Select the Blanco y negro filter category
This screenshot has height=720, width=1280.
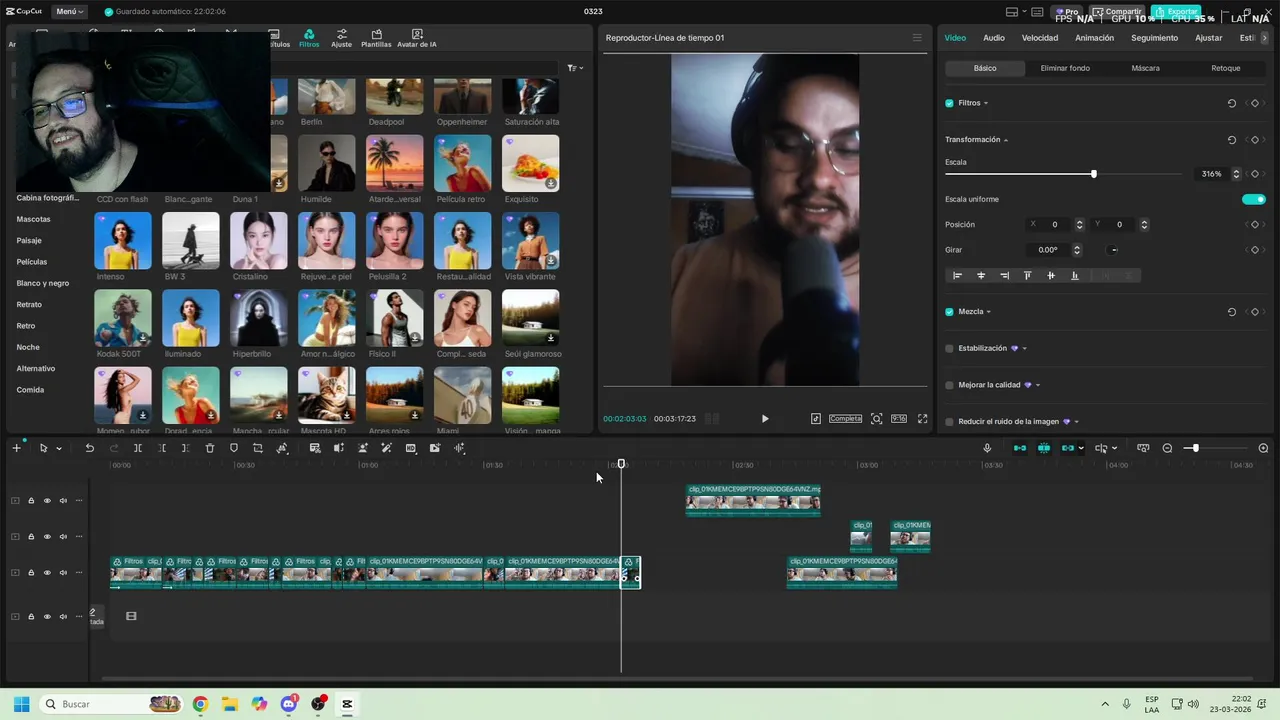tap(43, 283)
